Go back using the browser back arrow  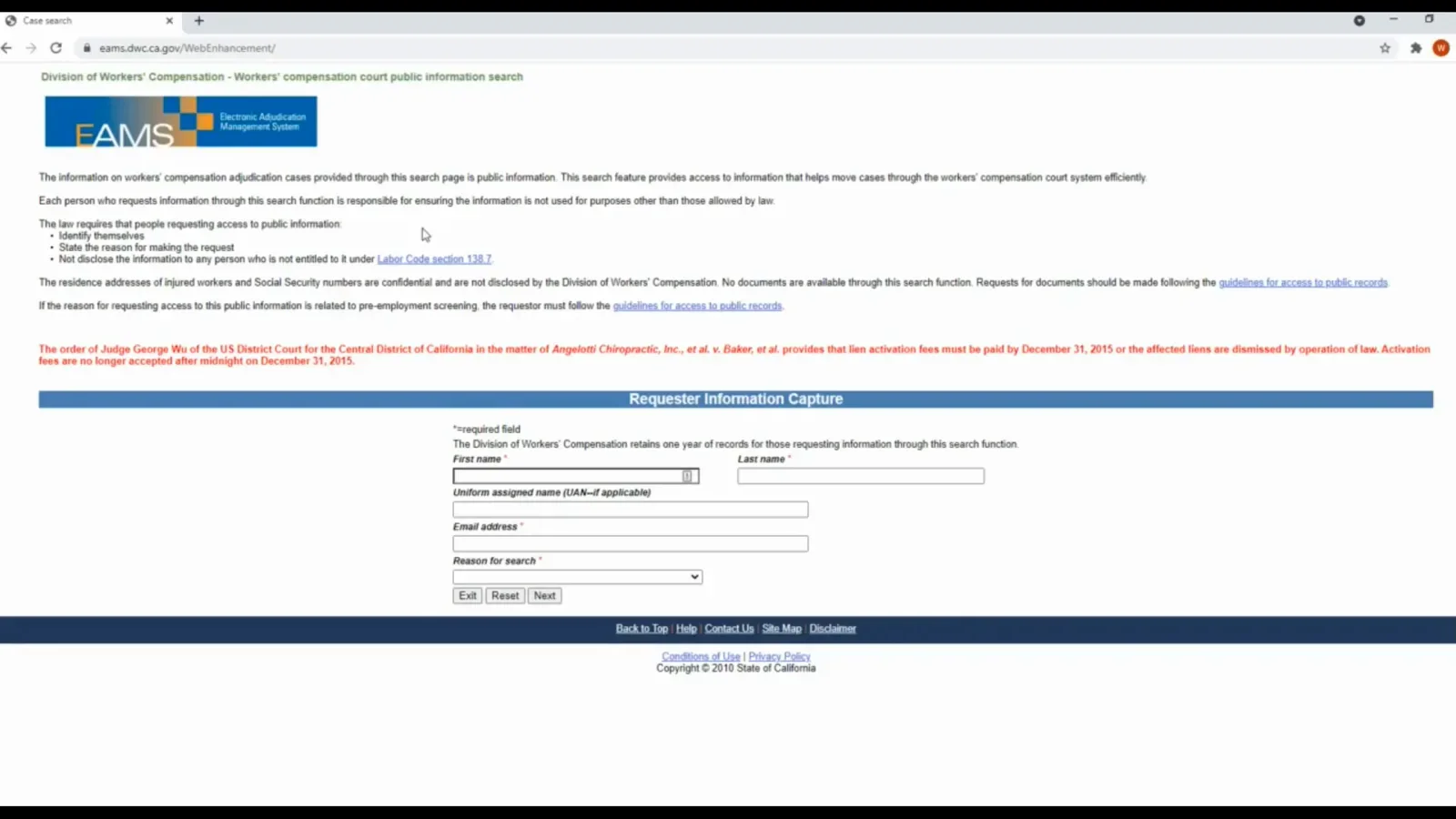[x=7, y=48]
